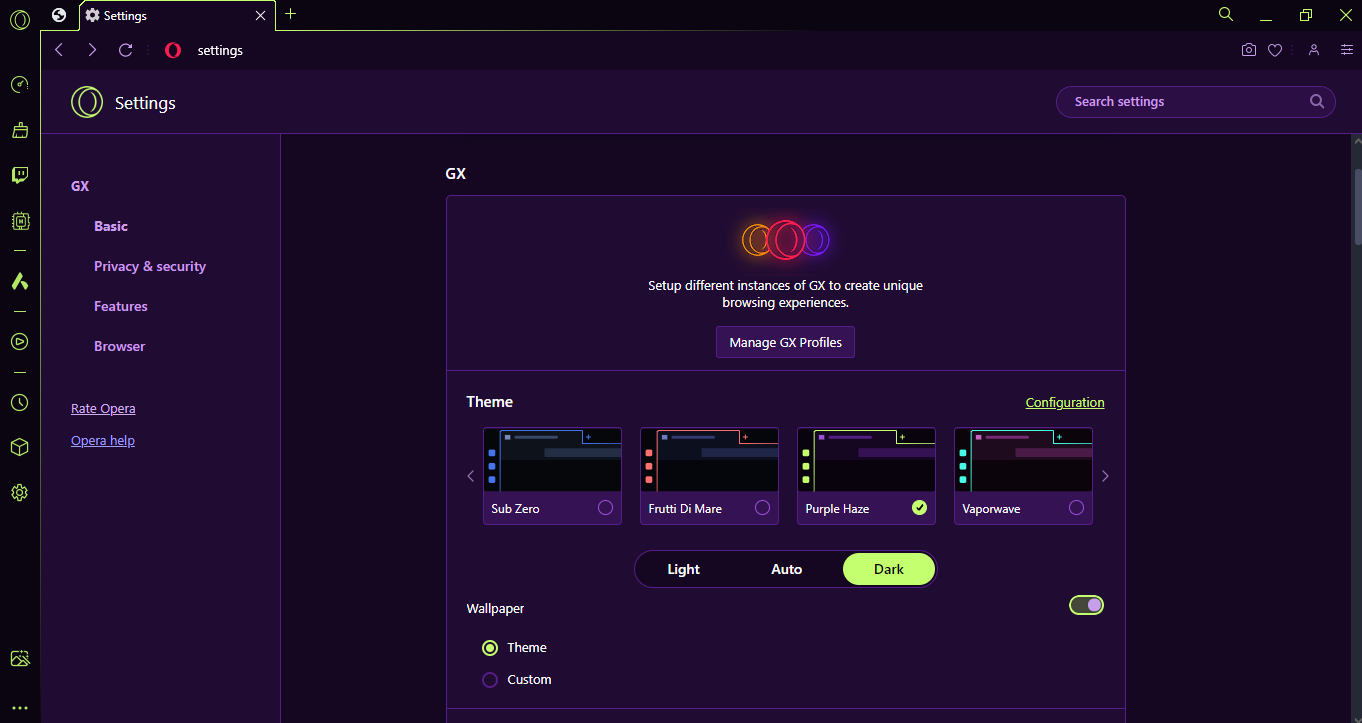The height and width of the screenshot is (723, 1362).
Task: Open the profile person icon
Action: [1314, 50]
